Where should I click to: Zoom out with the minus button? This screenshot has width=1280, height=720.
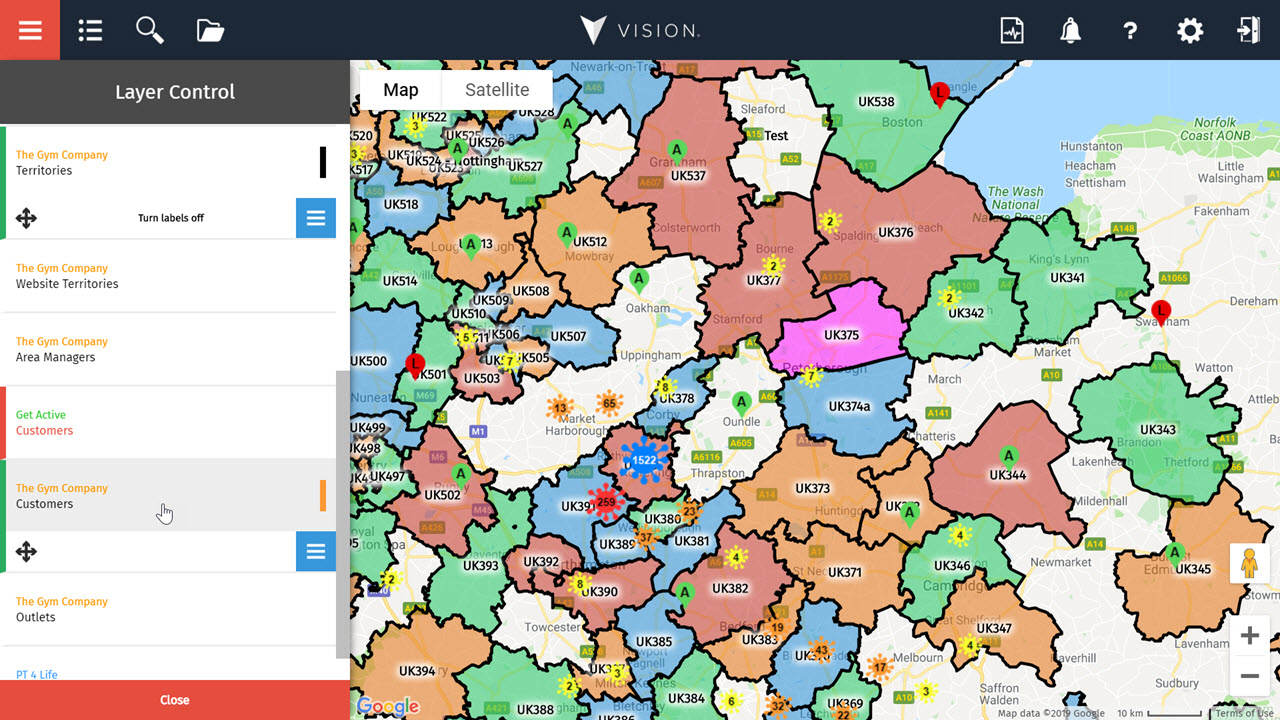point(1249,676)
